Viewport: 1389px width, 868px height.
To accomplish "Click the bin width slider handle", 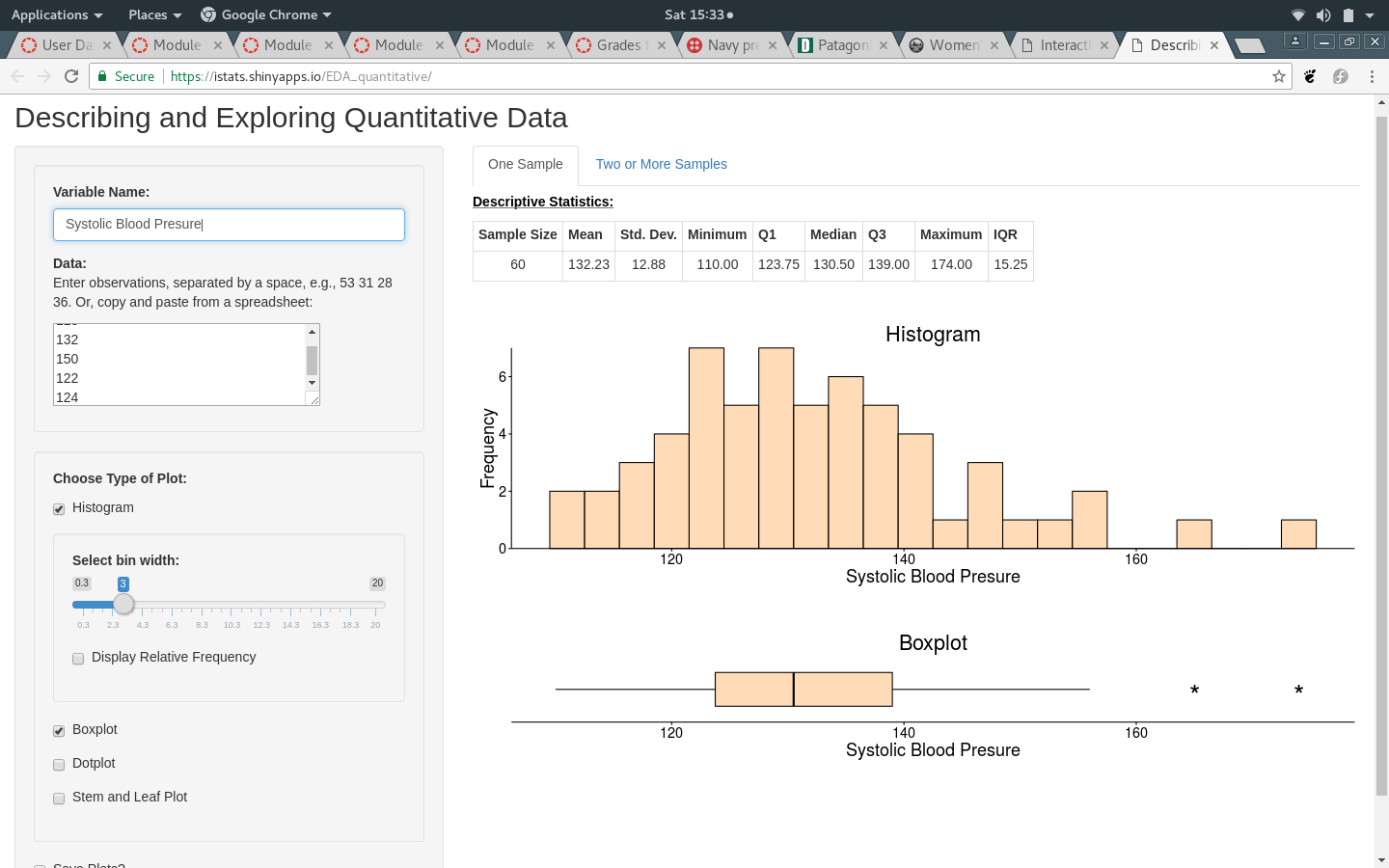I will coord(123,605).
